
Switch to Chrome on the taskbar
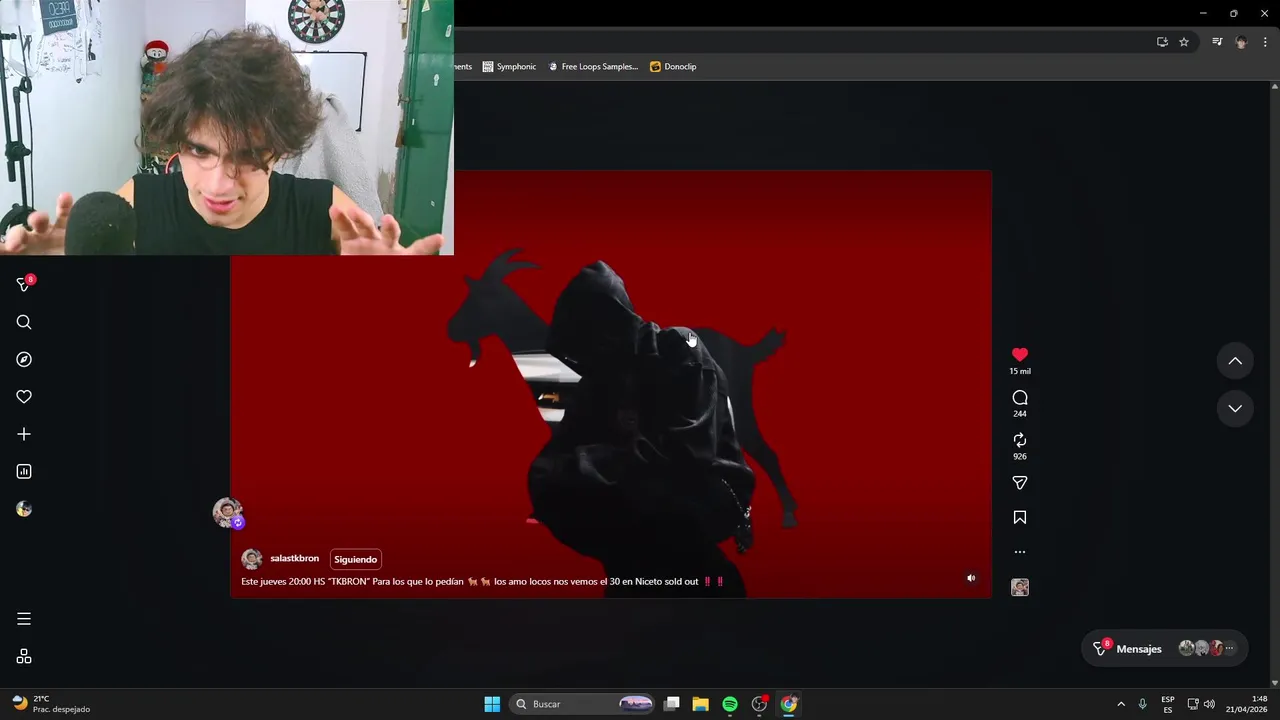[789, 704]
